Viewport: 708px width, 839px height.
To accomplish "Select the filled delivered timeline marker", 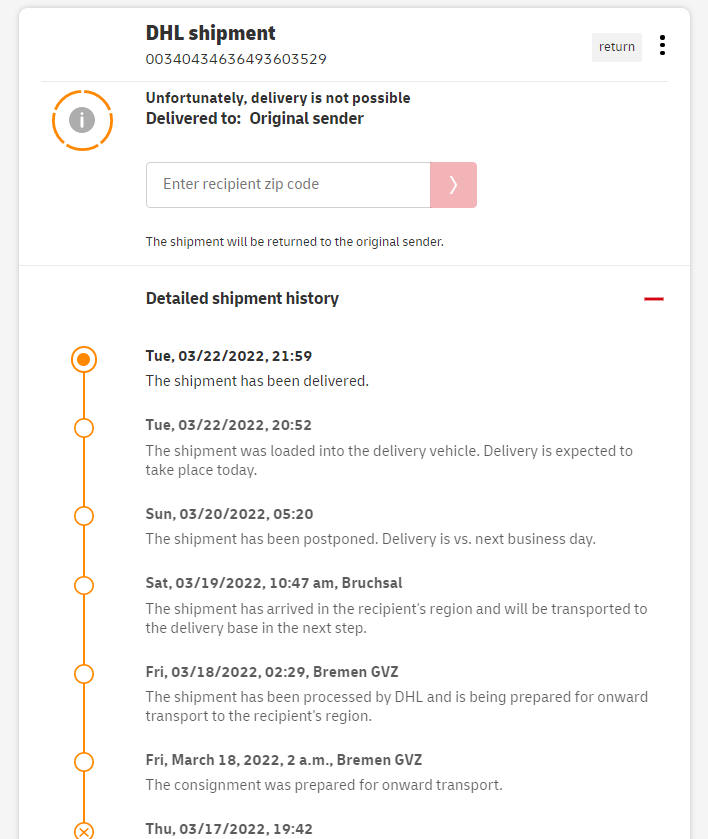I will tap(84, 359).
